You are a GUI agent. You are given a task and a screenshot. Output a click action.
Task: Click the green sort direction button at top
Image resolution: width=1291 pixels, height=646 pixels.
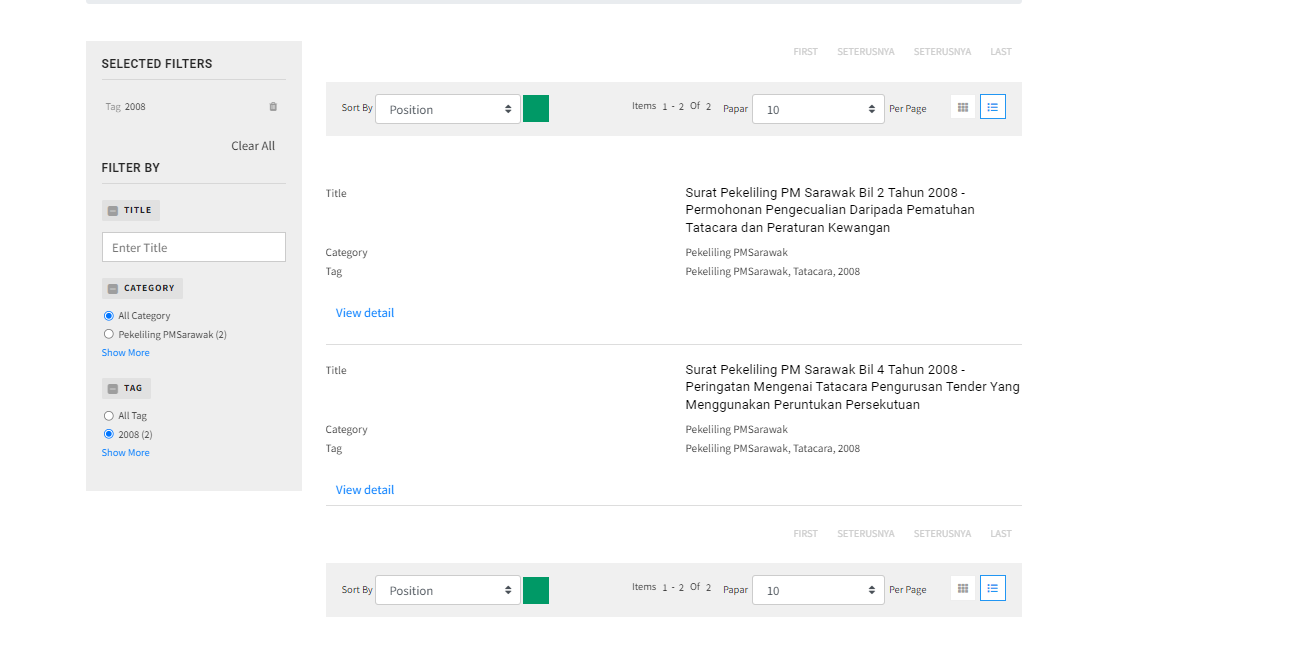(x=536, y=109)
